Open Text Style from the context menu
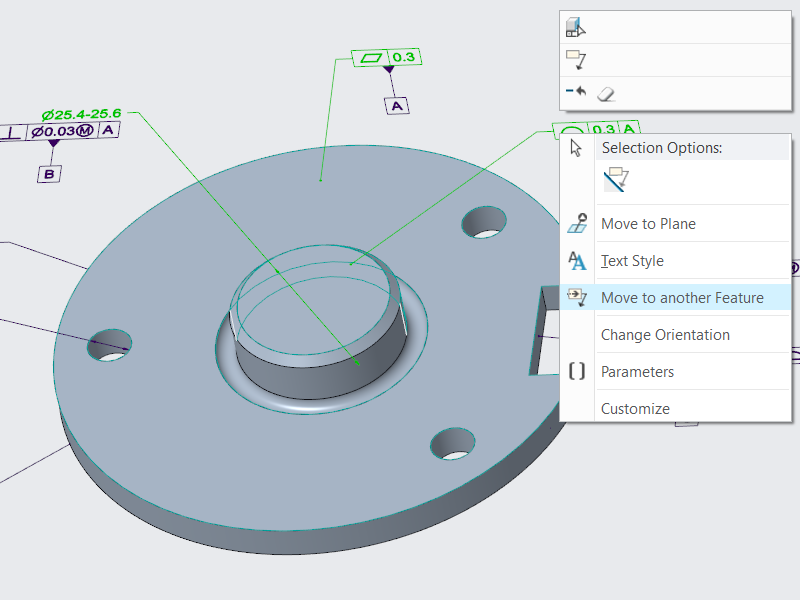 click(632, 261)
